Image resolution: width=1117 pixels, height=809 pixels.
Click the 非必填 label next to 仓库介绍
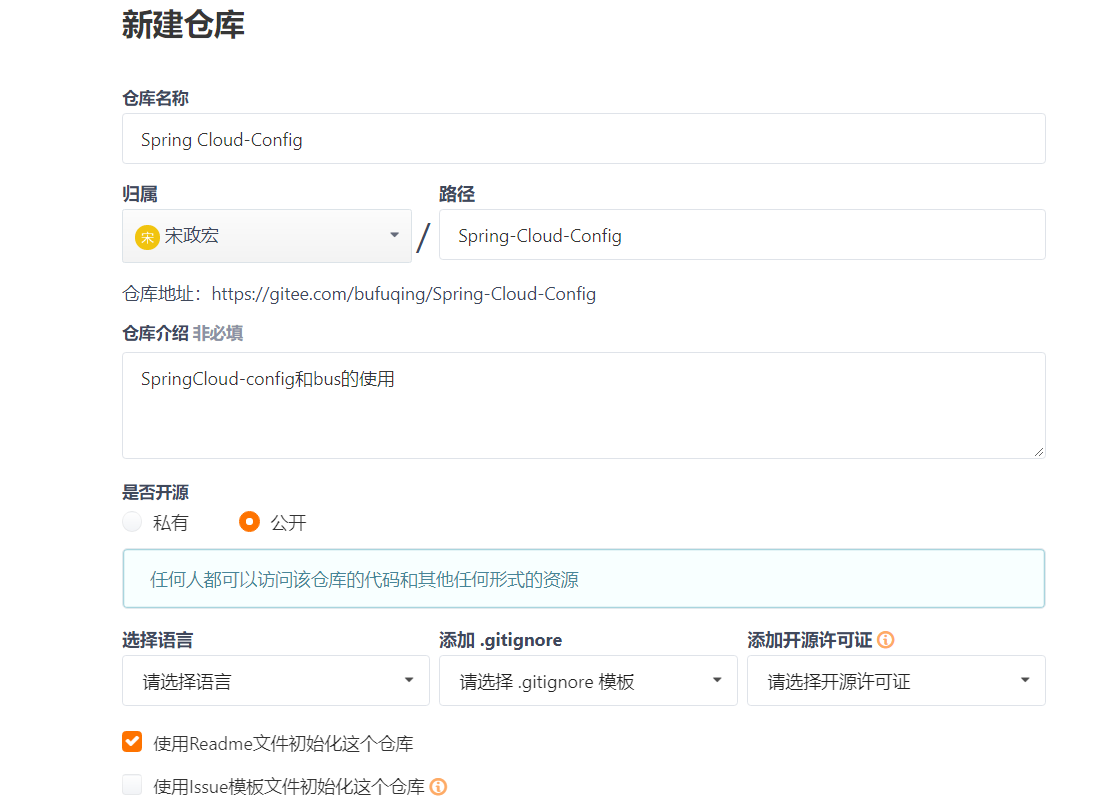(x=216, y=333)
